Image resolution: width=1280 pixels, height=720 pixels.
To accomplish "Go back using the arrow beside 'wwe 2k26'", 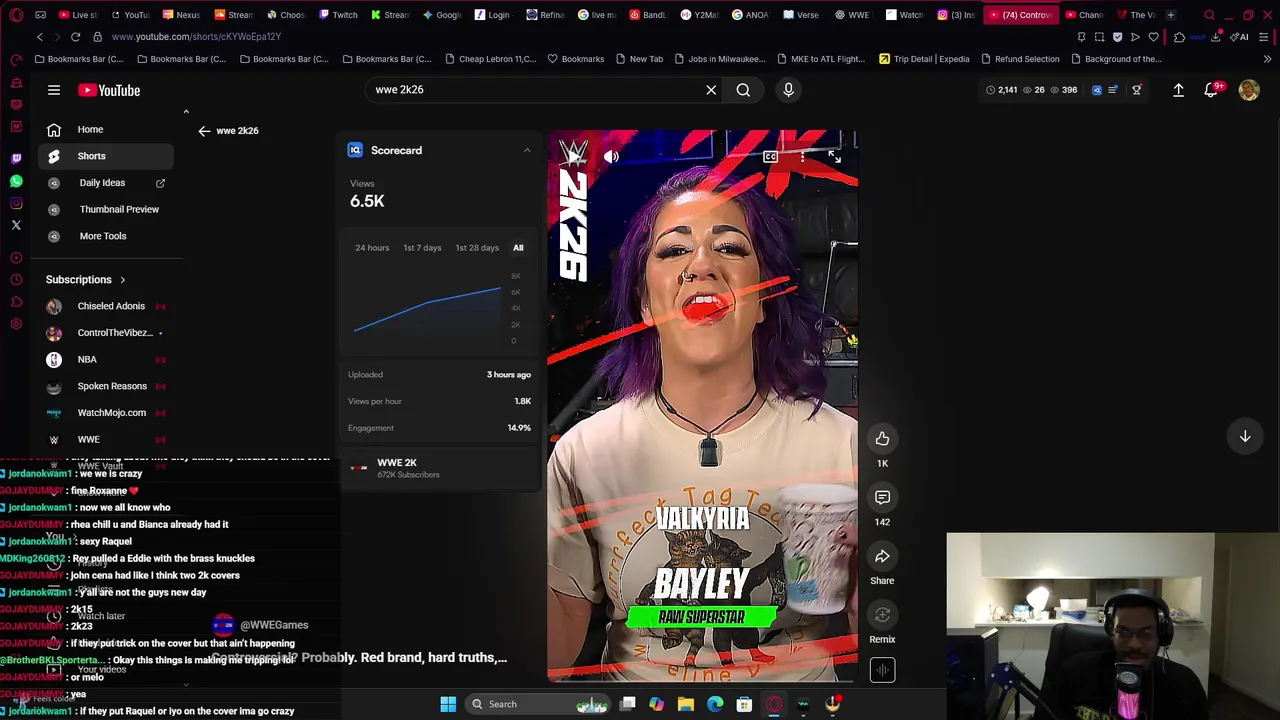I will pyautogui.click(x=204, y=131).
